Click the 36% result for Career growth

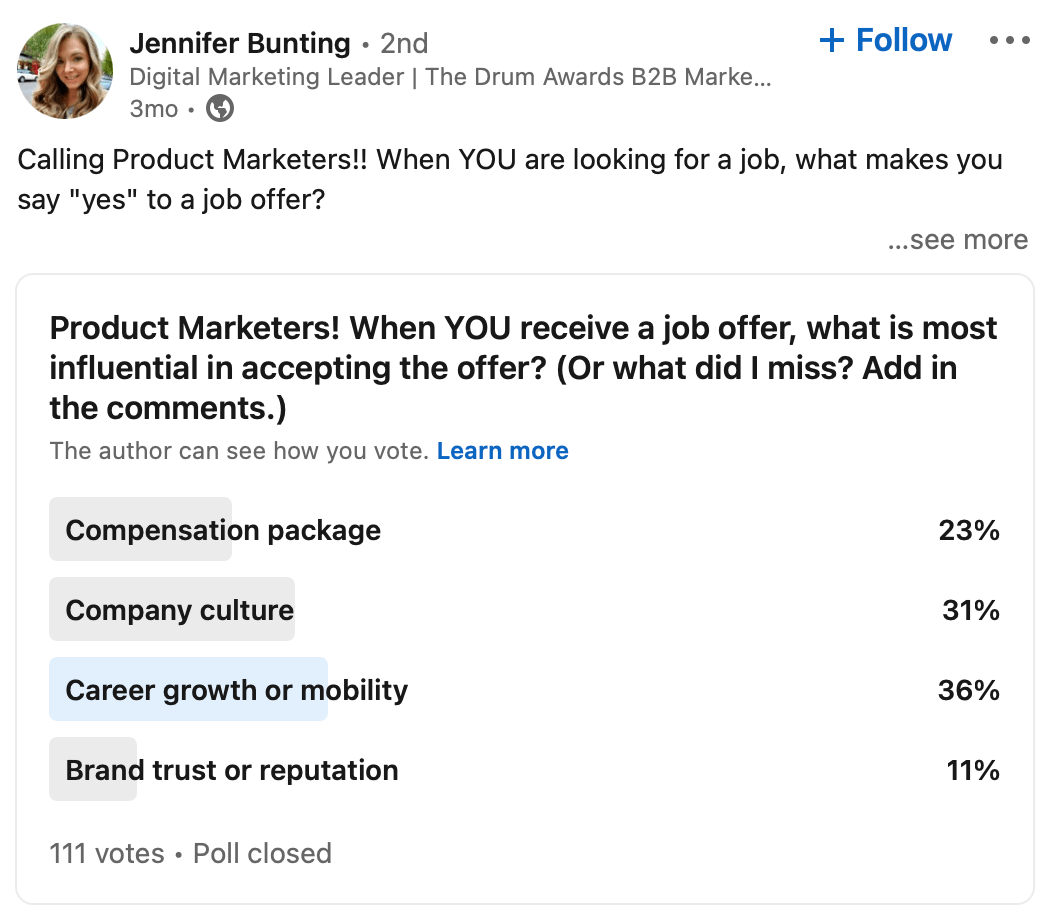tap(968, 690)
